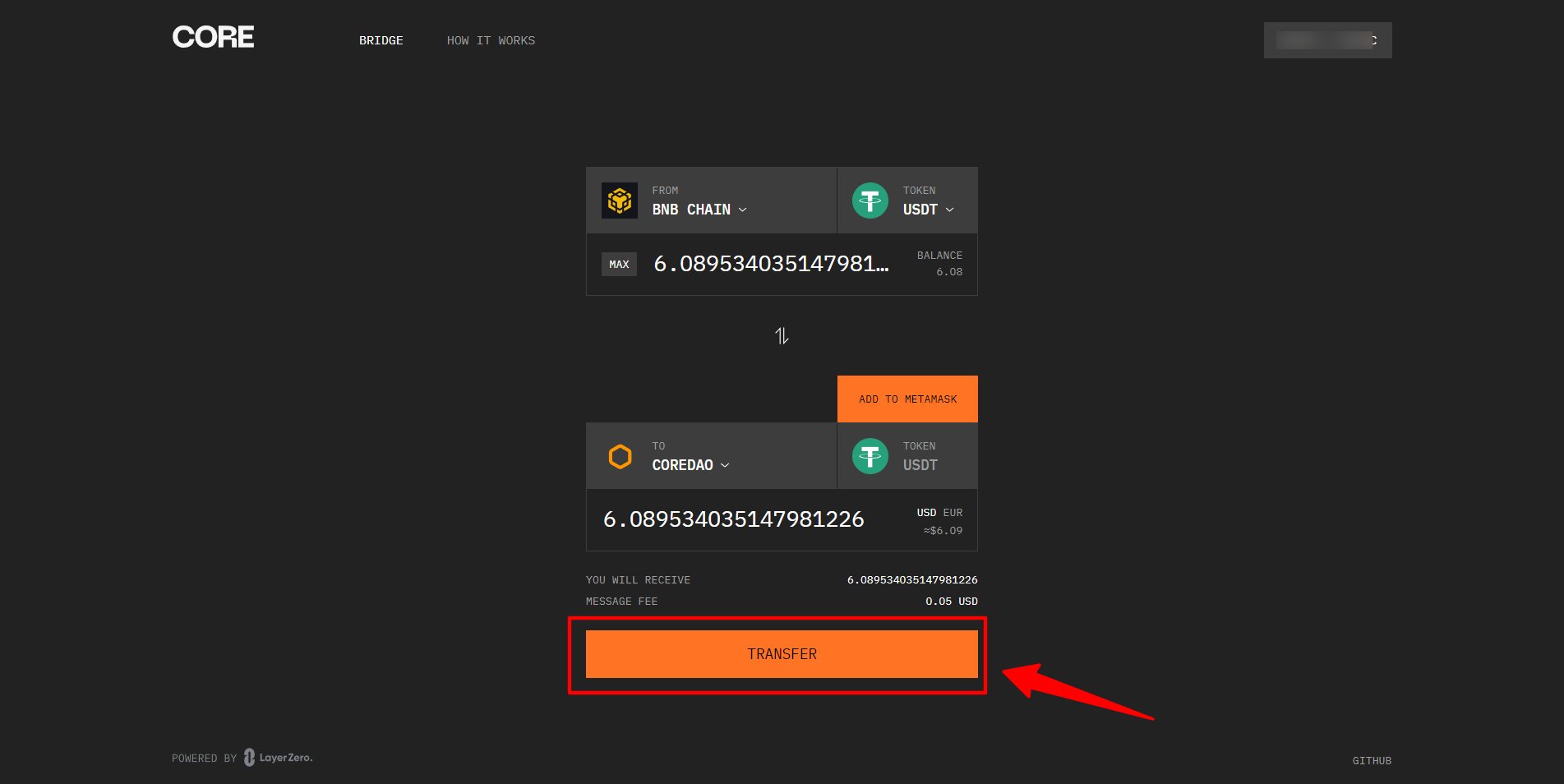Open the HOW IT WORKS page

491,39
